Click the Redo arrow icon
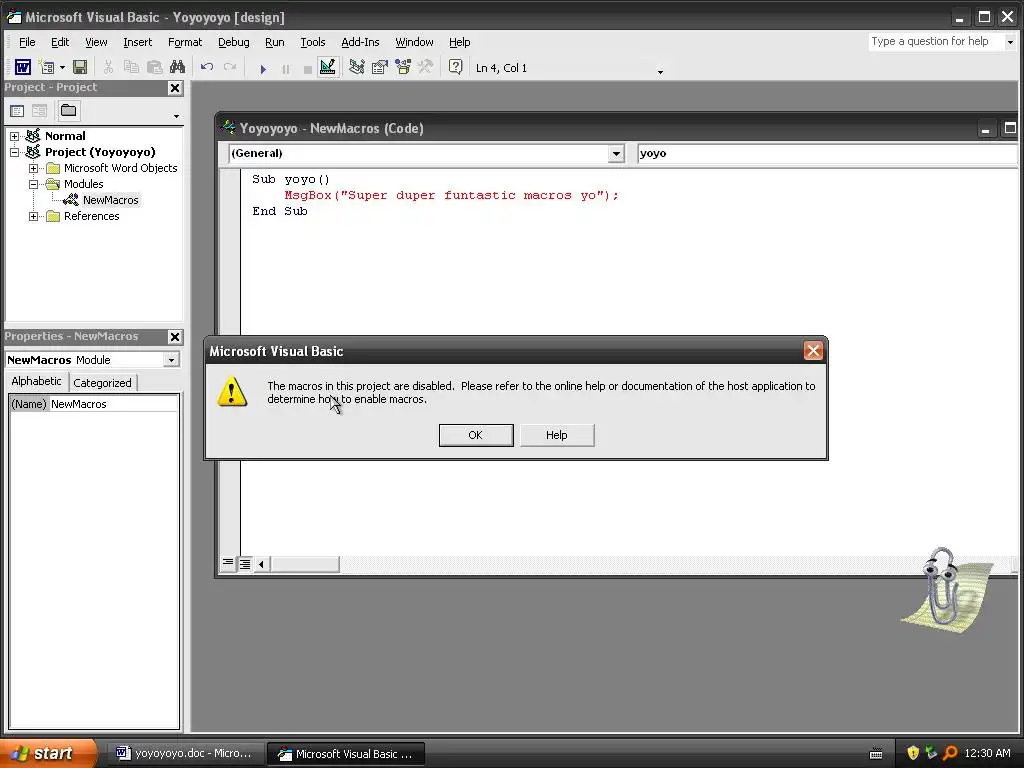Image resolution: width=1024 pixels, height=768 pixels. point(230,67)
